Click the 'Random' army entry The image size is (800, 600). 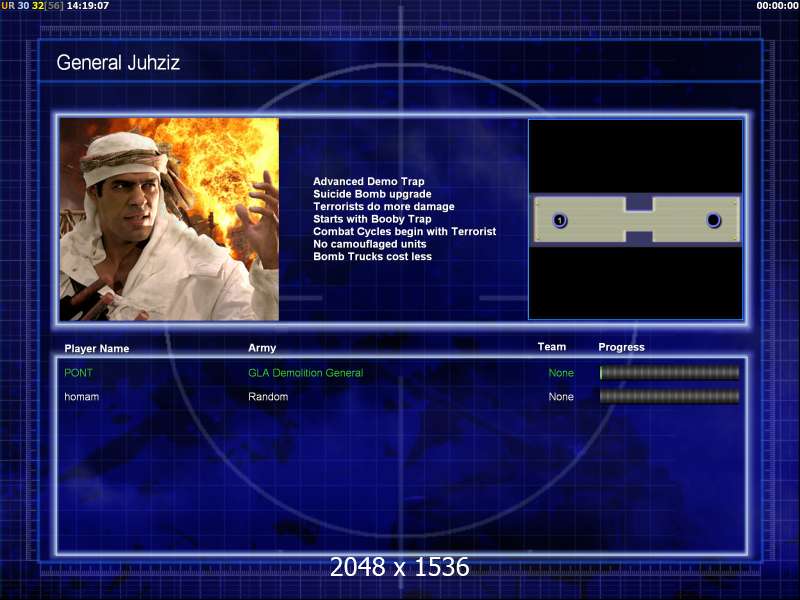click(268, 396)
